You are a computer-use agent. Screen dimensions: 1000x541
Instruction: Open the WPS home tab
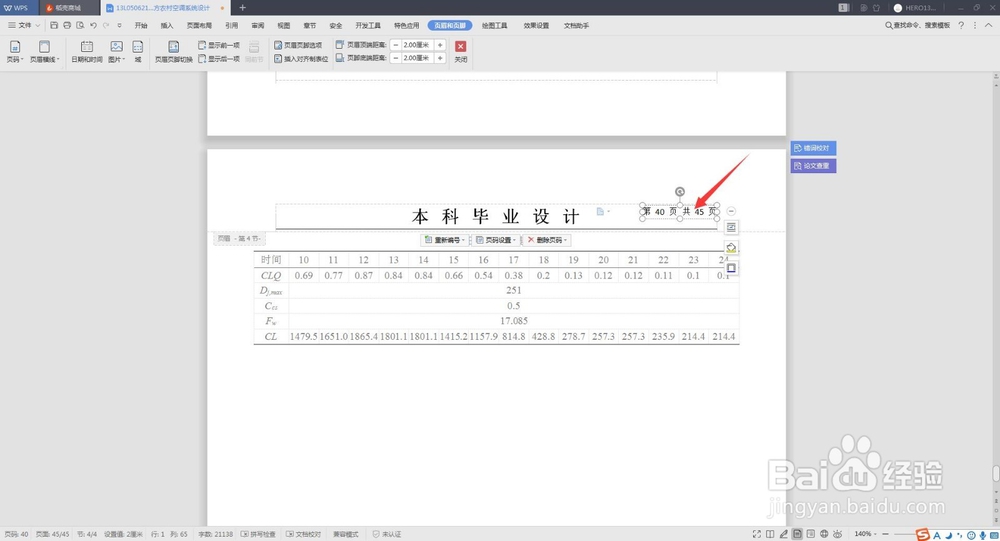click(x=17, y=8)
